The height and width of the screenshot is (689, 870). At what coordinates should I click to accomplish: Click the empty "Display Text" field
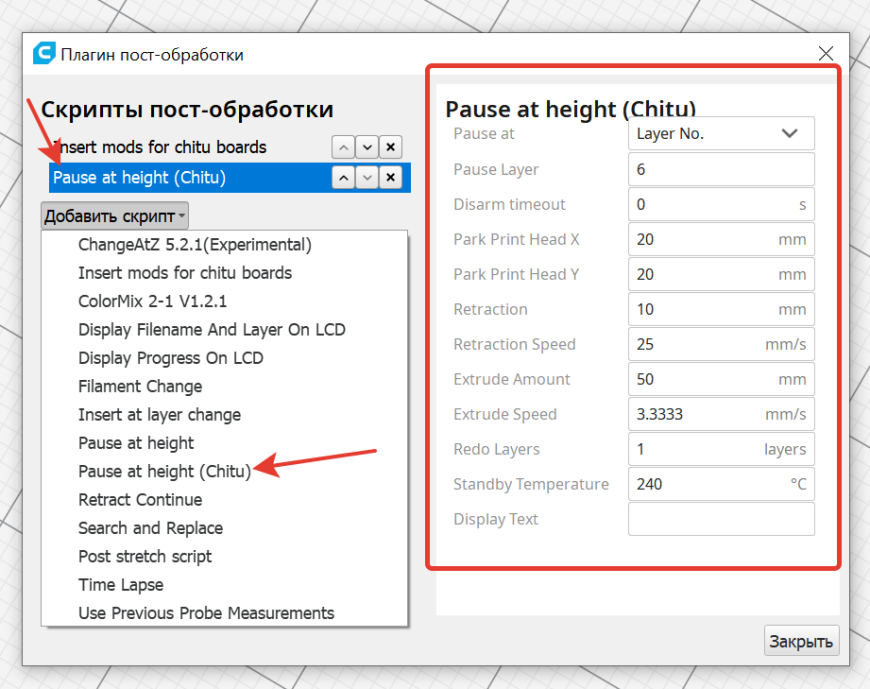[721, 519]
